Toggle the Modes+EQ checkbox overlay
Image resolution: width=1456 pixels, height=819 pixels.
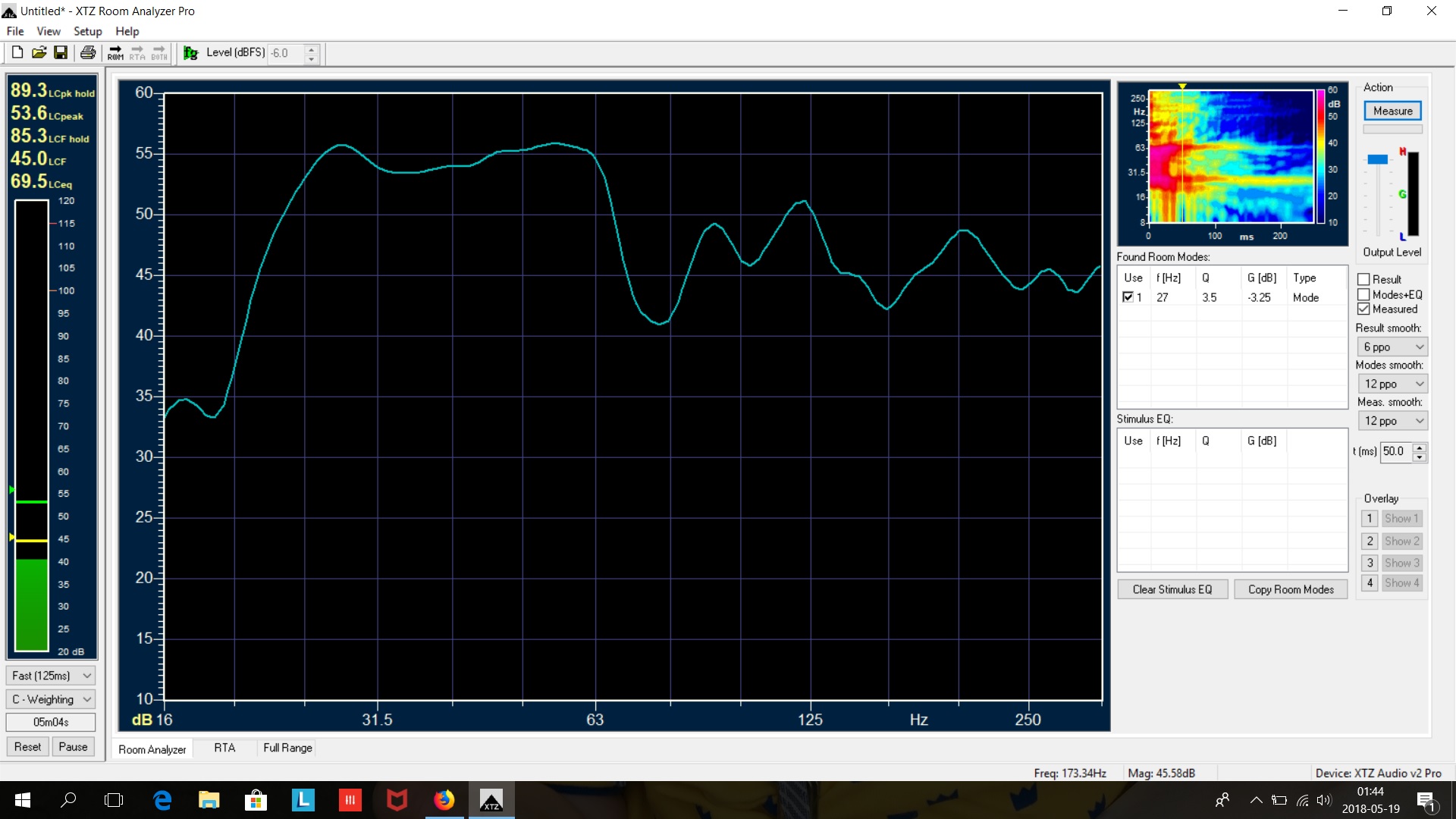(x=1364, y=294)
